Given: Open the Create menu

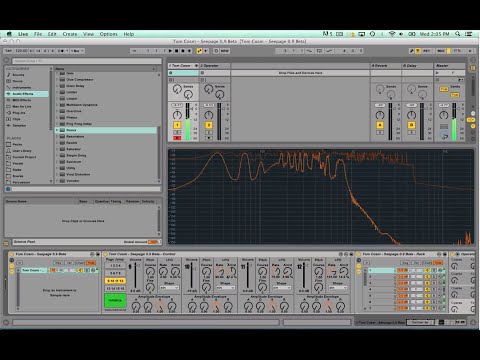Looking at the screenshot, I should pyautogui.click(x=70, y=34).
